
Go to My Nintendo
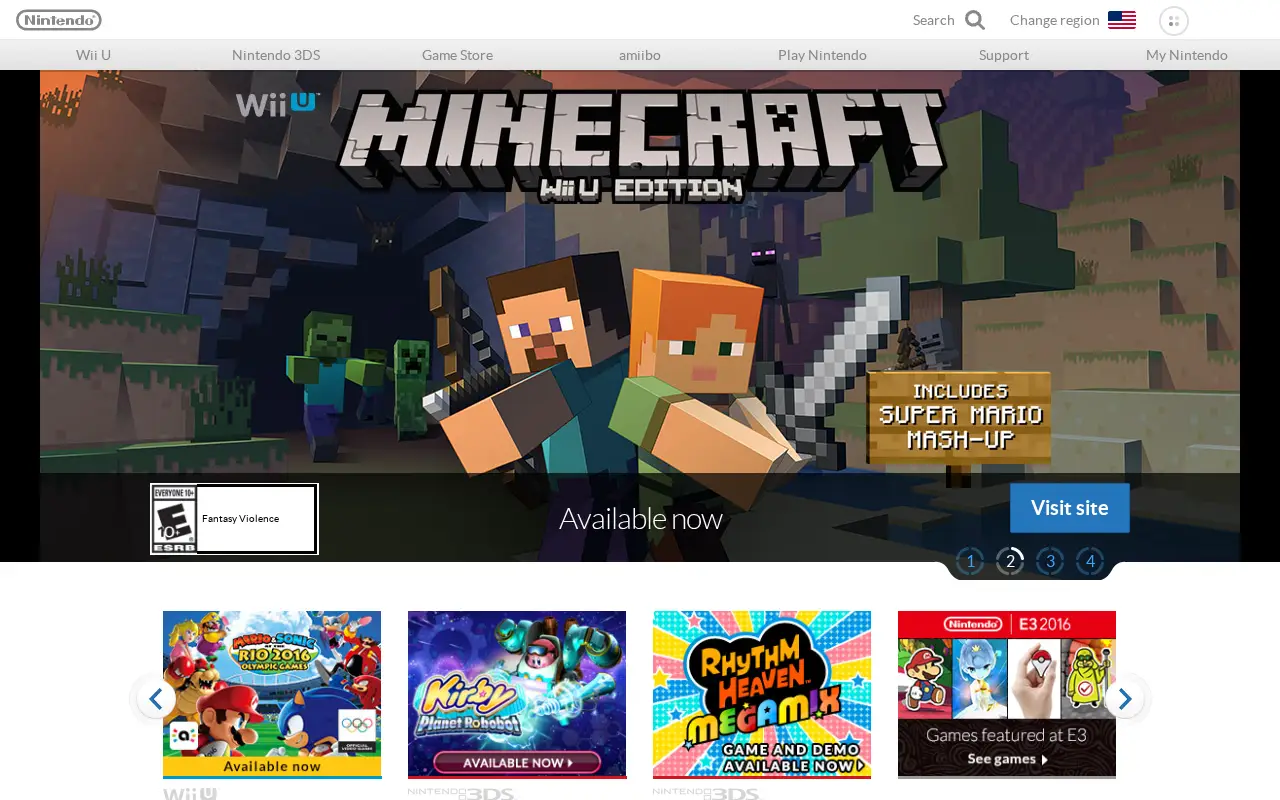pyautogui.click(x=1187, y=55)
